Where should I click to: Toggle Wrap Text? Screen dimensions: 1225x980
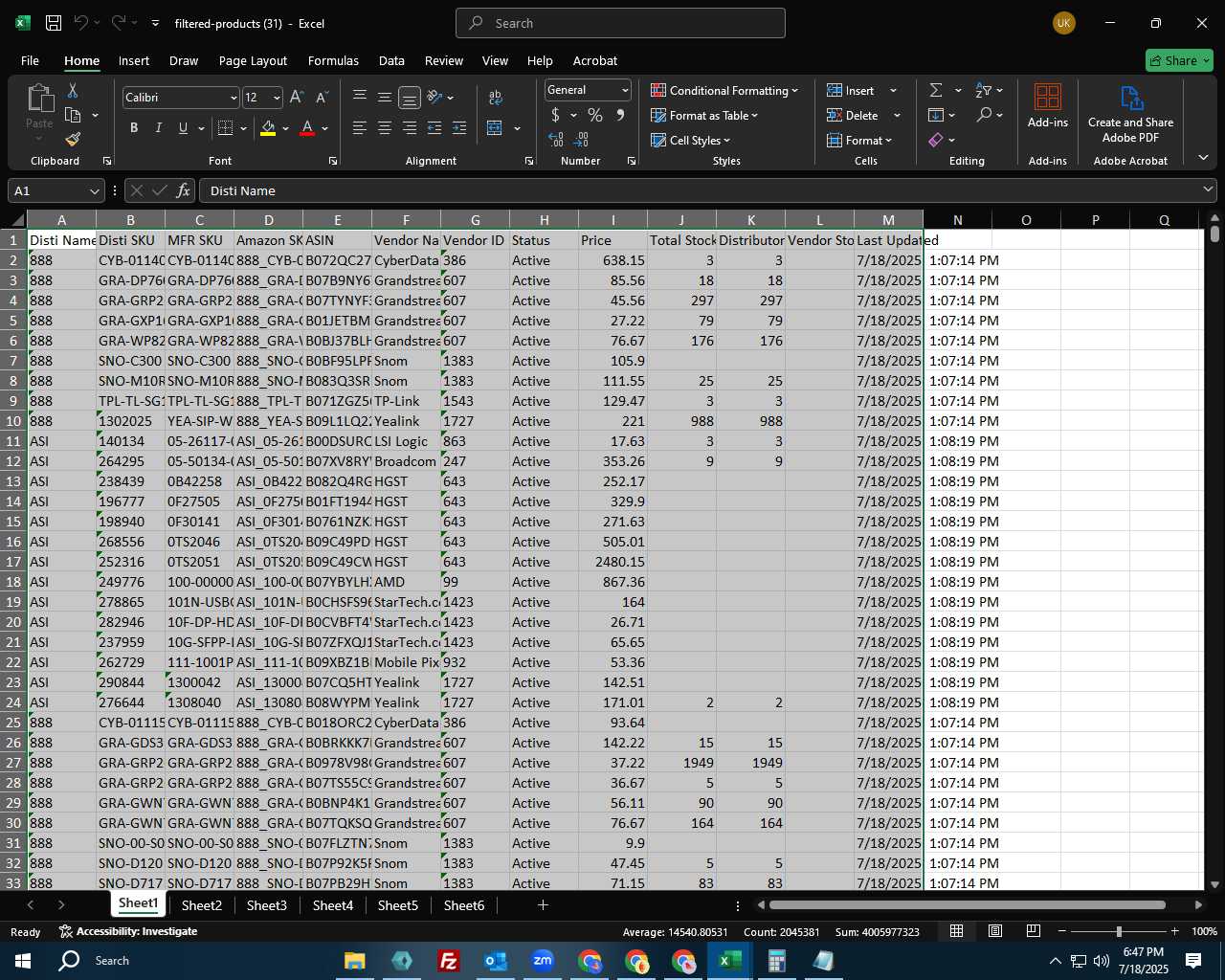496,97
